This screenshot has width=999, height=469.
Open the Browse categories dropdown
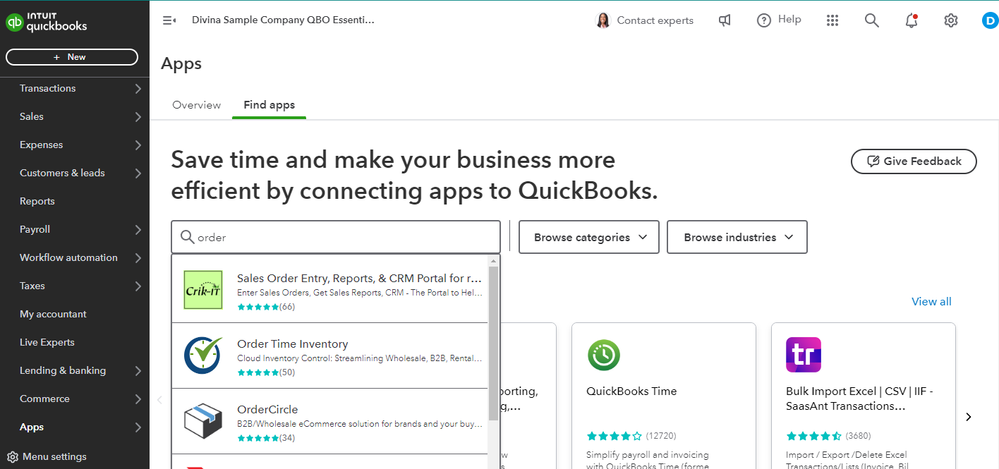pos(589,237)
